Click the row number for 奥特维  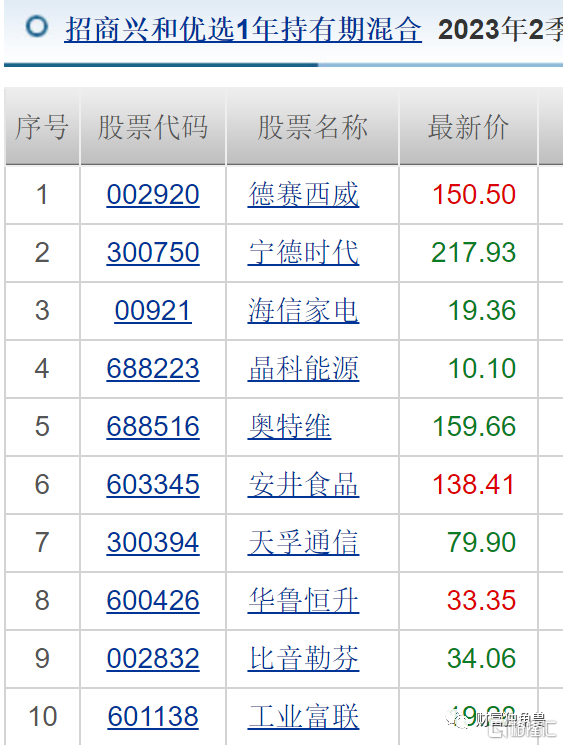42,427
